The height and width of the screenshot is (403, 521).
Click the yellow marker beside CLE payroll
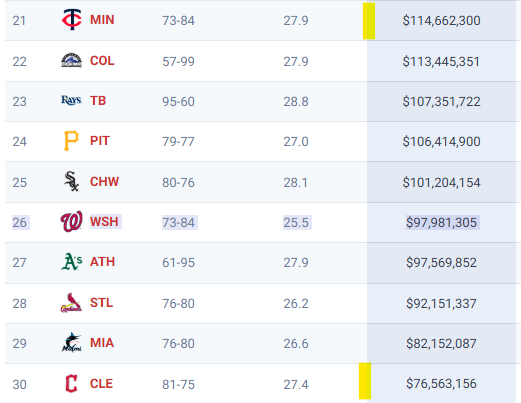[x=365, y=381]
